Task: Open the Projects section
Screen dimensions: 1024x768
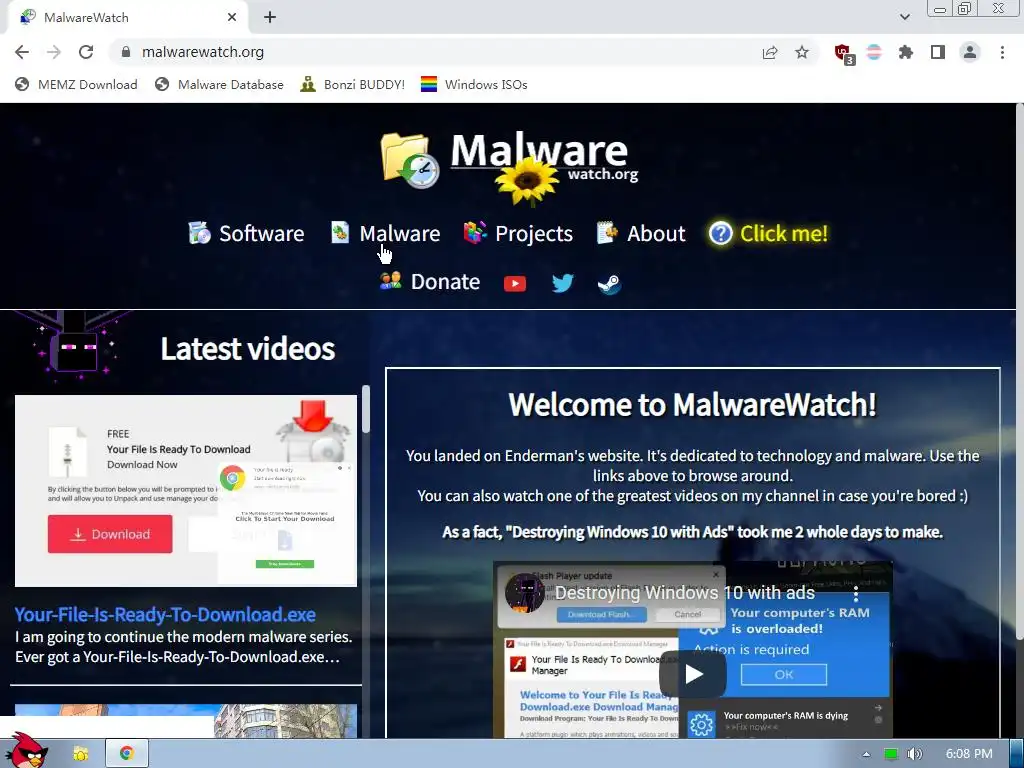Action: tap(518, 233)
